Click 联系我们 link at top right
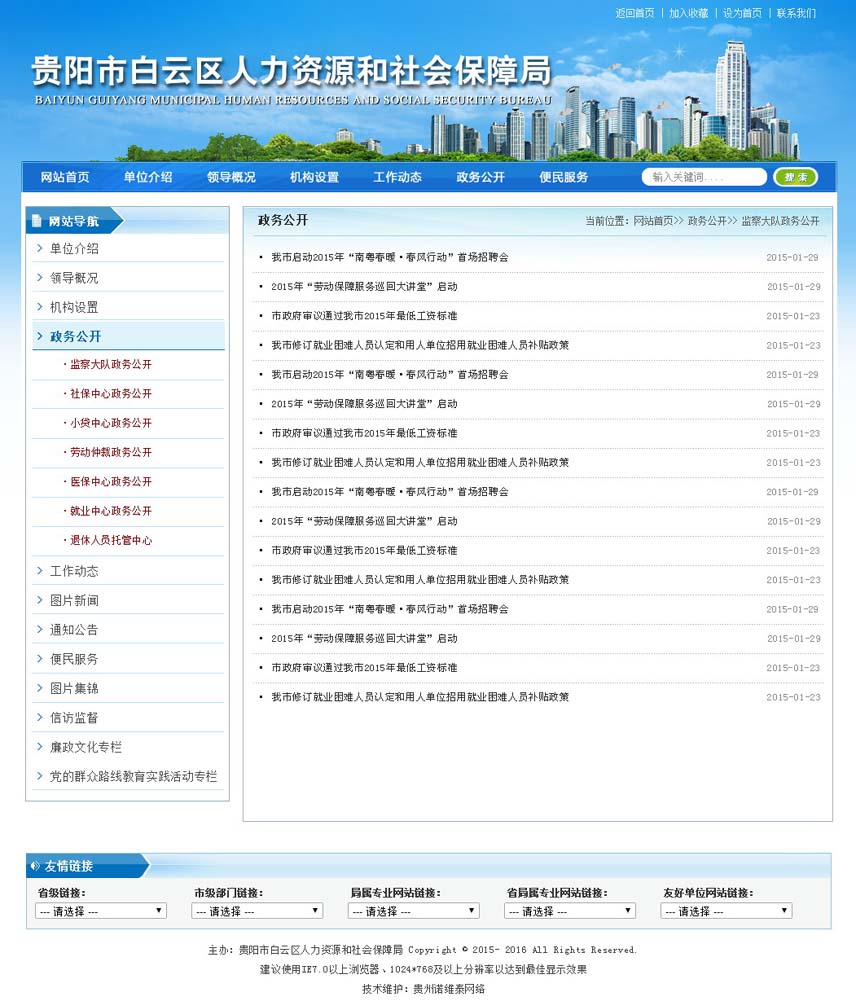This screenshot has width=856, height=1001. point(796,13)
